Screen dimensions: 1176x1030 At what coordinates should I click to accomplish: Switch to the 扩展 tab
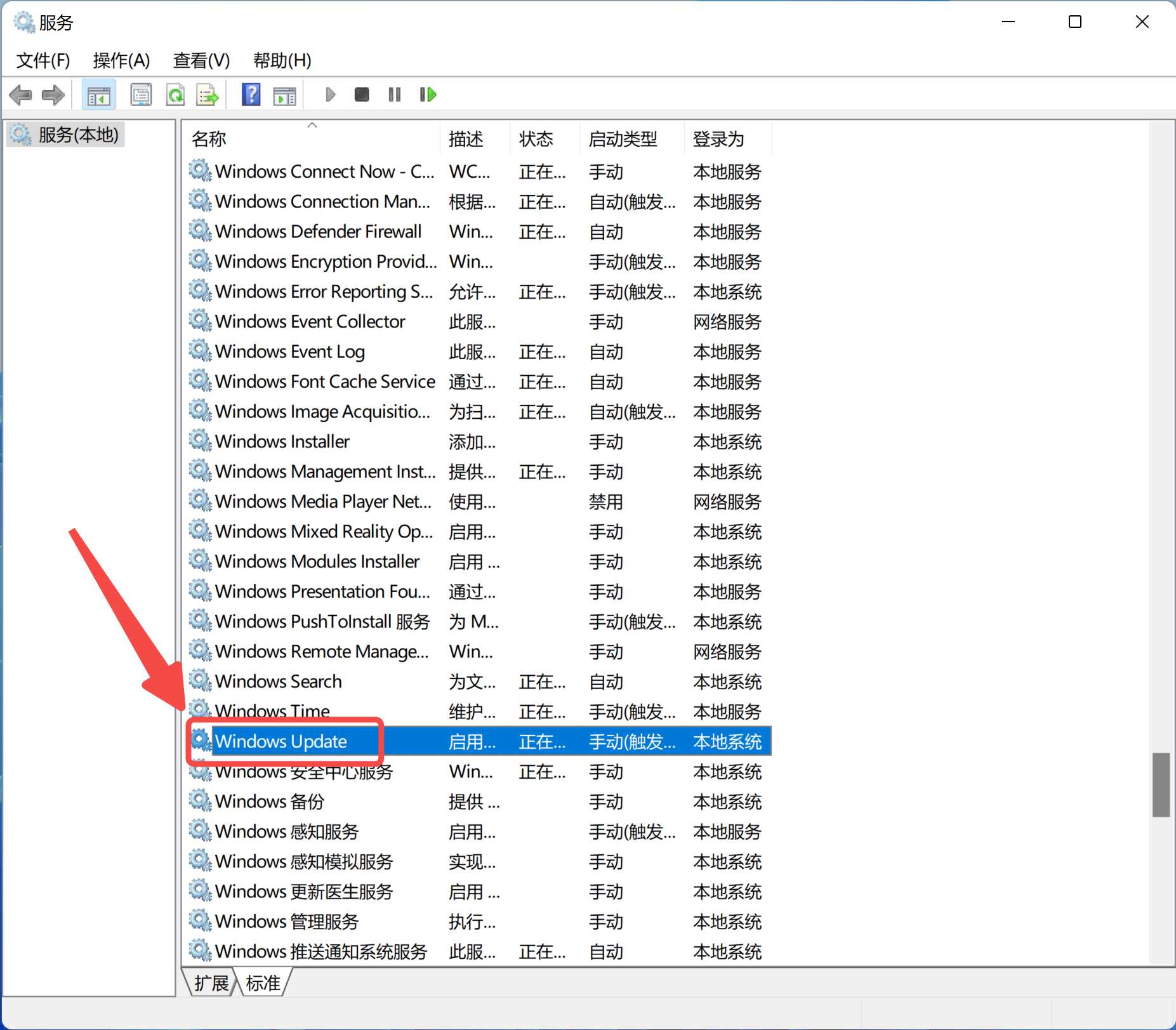[211, 983]
